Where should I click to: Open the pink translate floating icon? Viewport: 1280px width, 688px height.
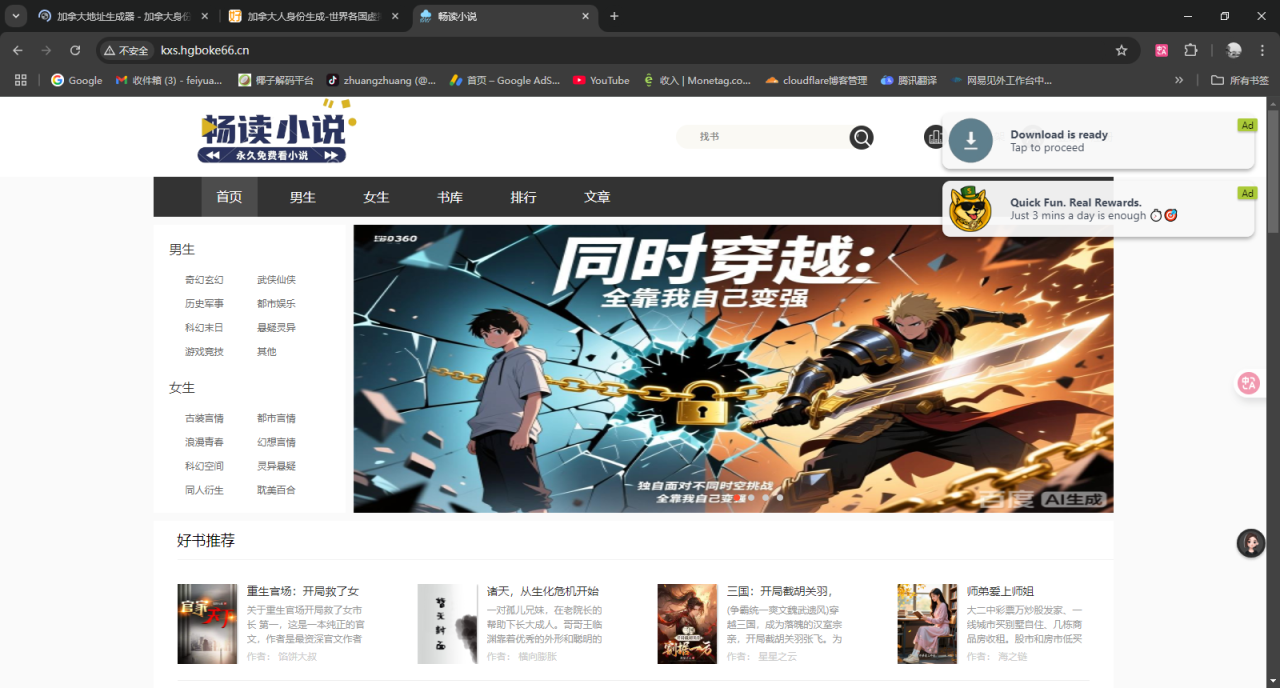point(1249,382)
